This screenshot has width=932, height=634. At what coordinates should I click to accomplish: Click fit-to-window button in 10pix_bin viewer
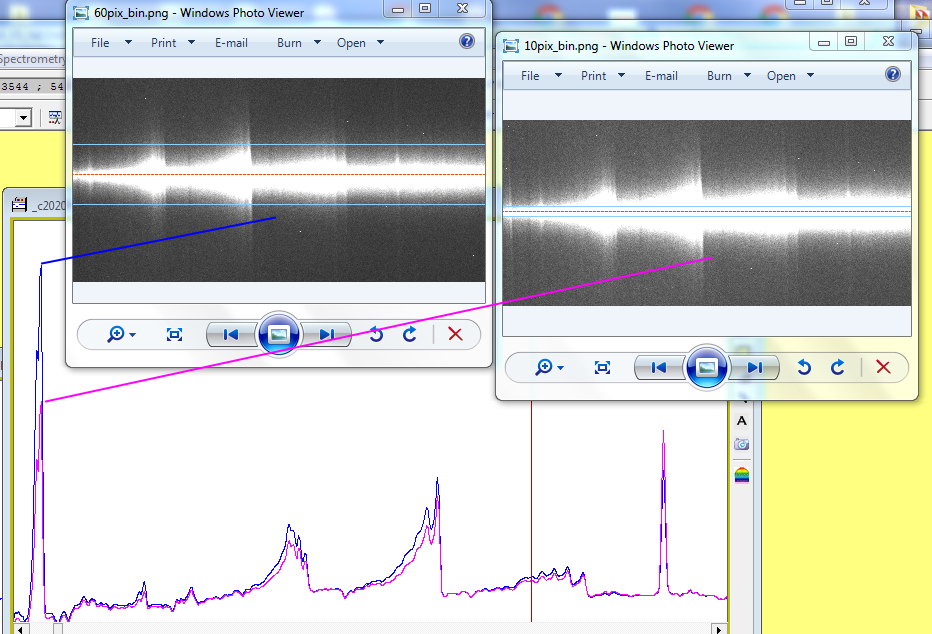602,367
